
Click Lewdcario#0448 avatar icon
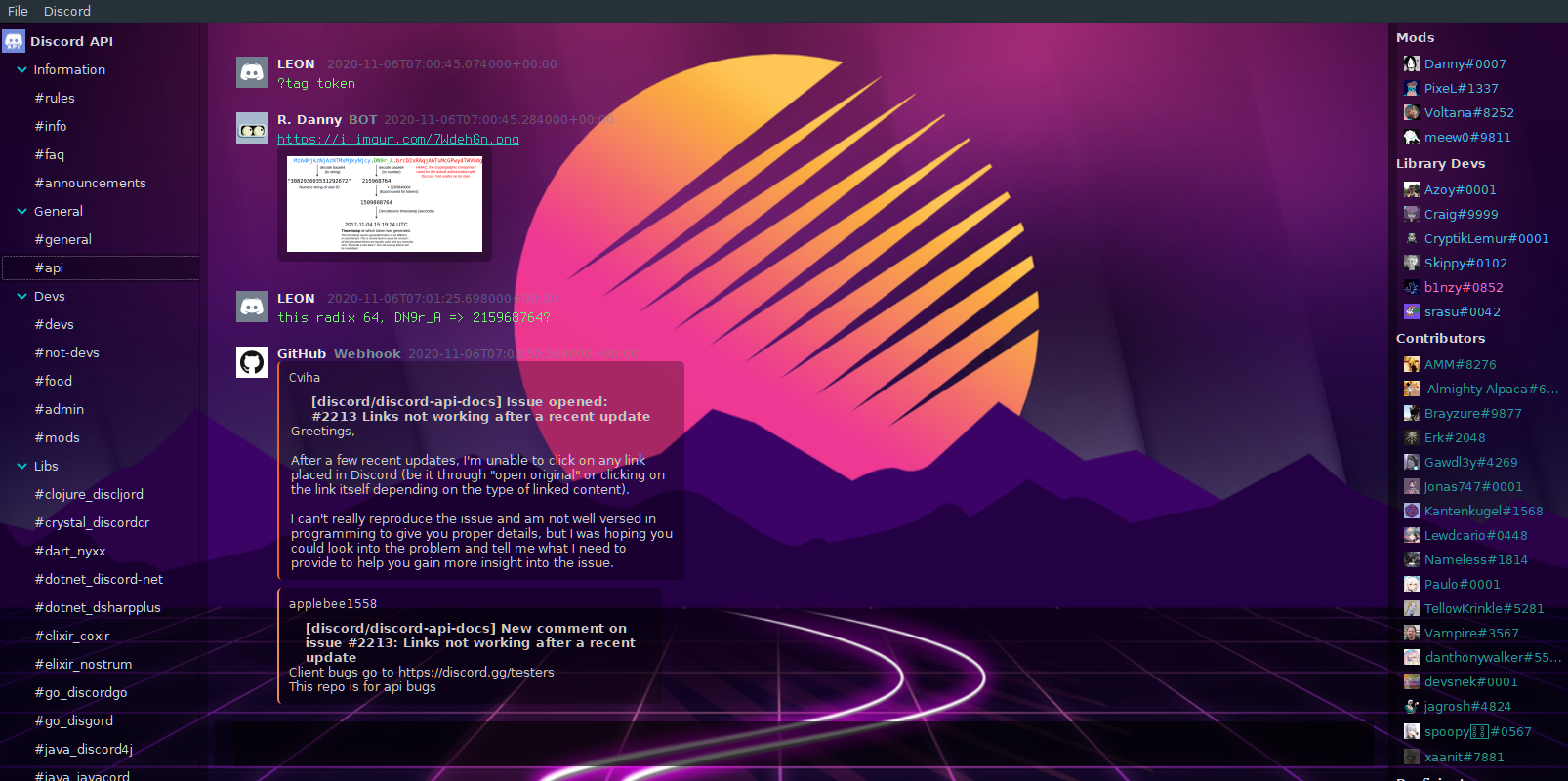pos(1412,535)
